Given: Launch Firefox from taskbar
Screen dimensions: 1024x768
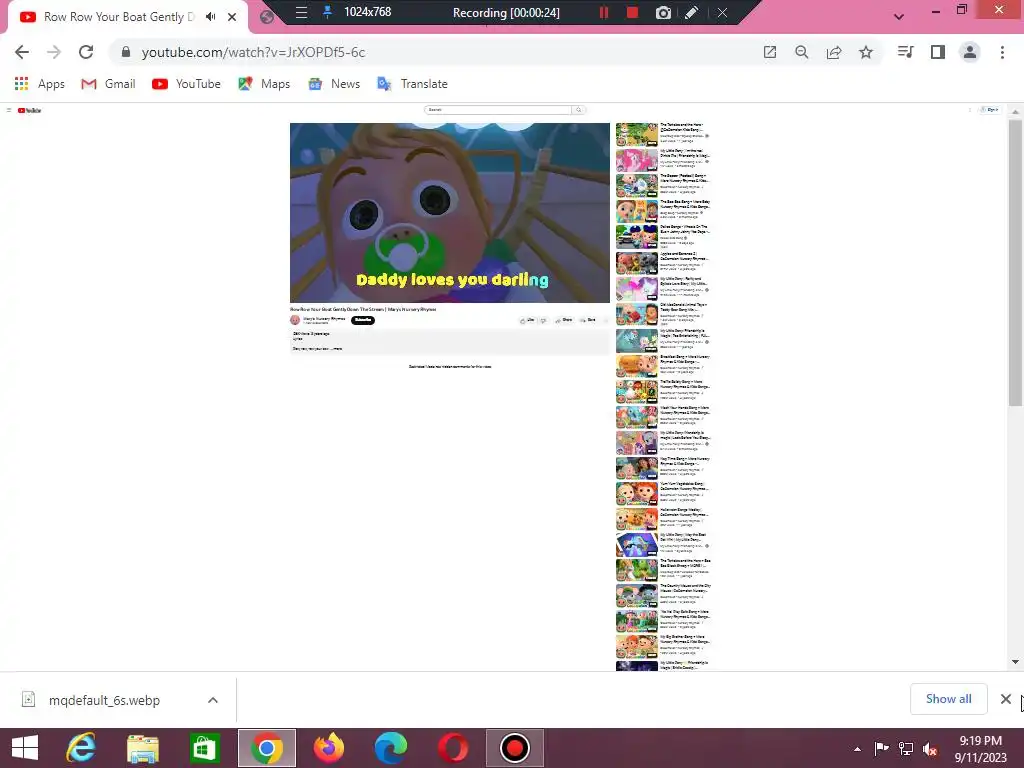Looking at the screenshot, I should click(x=328, y=748).
